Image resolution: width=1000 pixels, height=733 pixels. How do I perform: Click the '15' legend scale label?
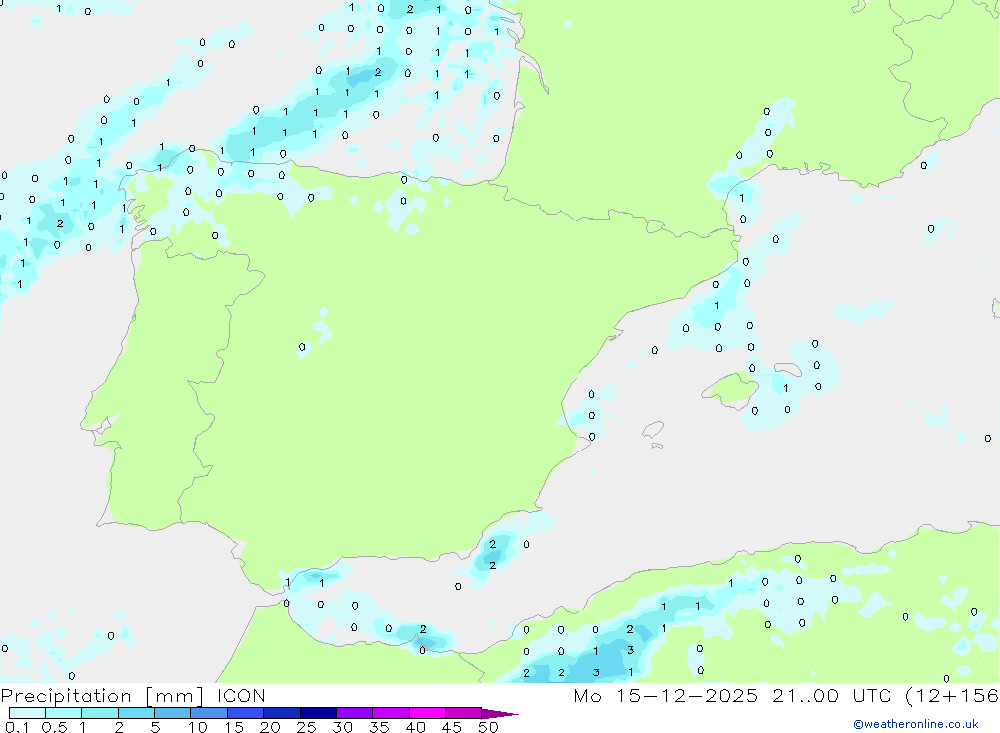tap(234, 727)
